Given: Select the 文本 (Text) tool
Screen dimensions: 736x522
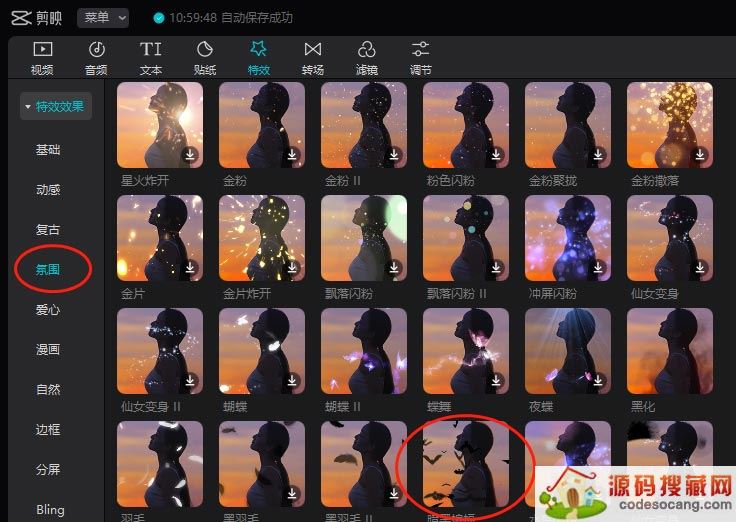Looking at the screenshot, I should coord(150,57).
